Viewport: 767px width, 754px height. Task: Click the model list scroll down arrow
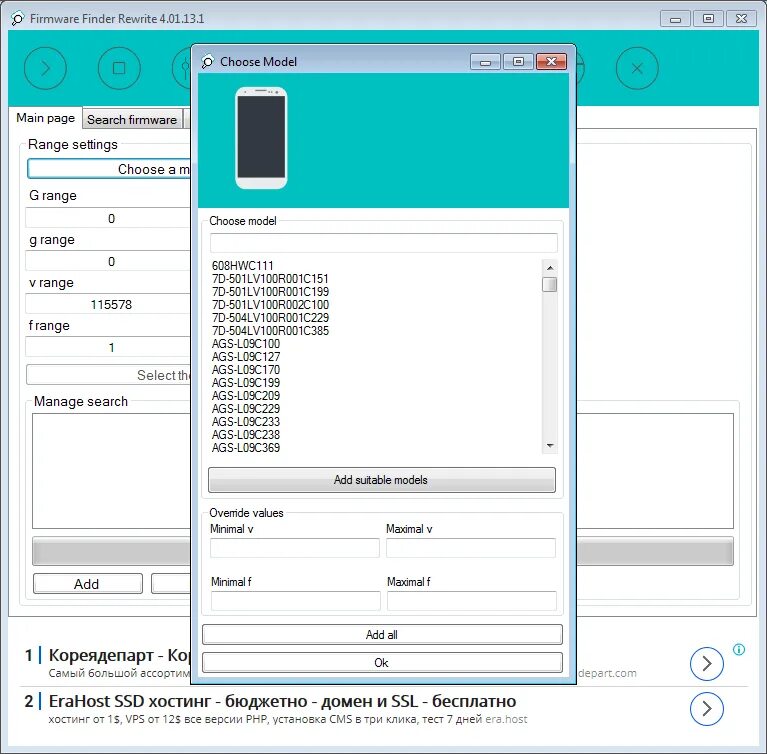click(550, 446)
